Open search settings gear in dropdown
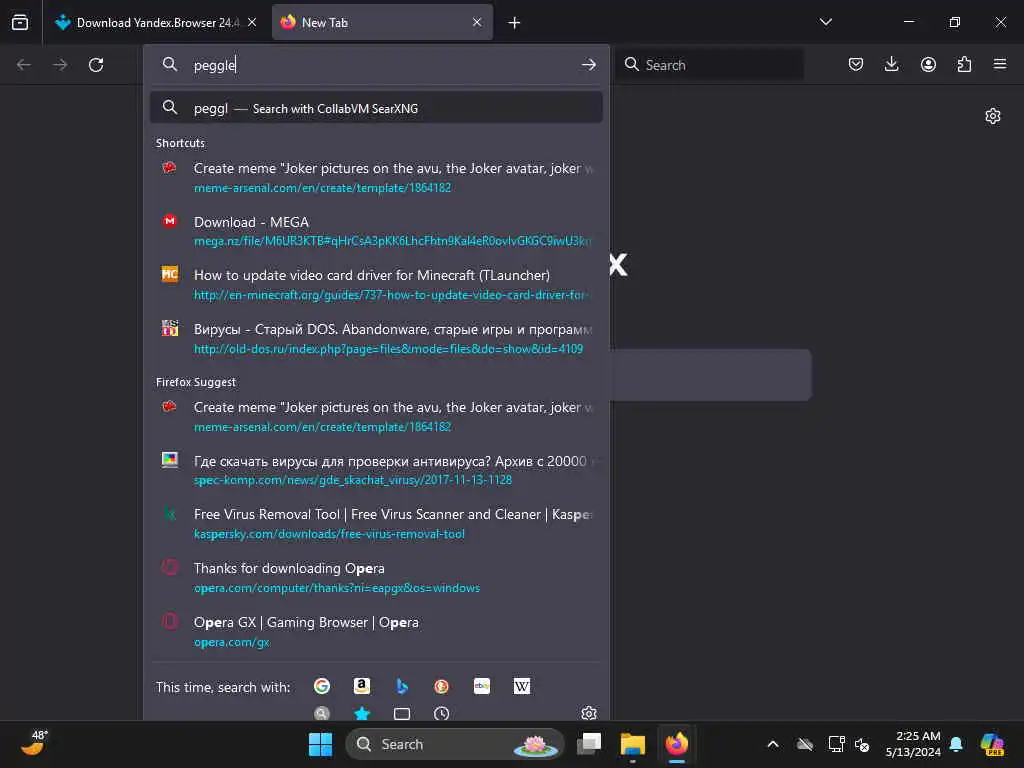 tap(588, 713)
